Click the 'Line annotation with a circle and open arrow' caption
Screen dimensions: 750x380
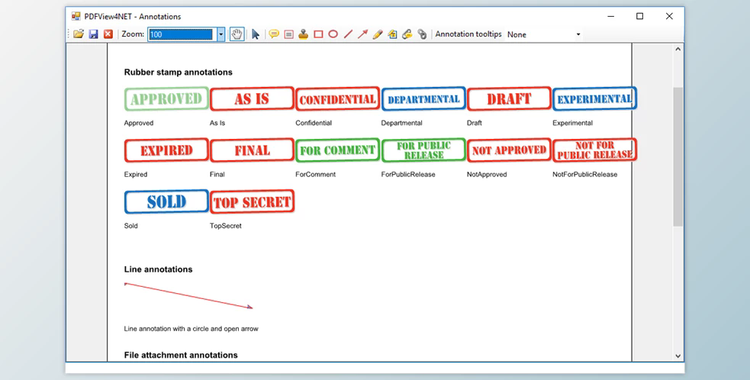click(x=191, y=329)
